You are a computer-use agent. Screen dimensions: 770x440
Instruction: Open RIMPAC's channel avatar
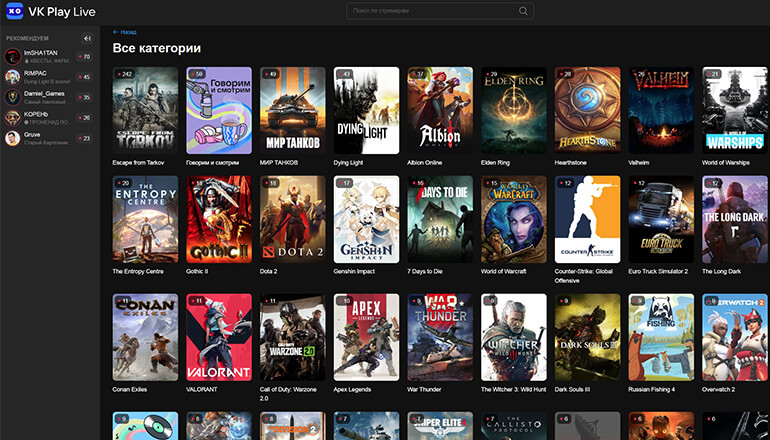point(13,77)
